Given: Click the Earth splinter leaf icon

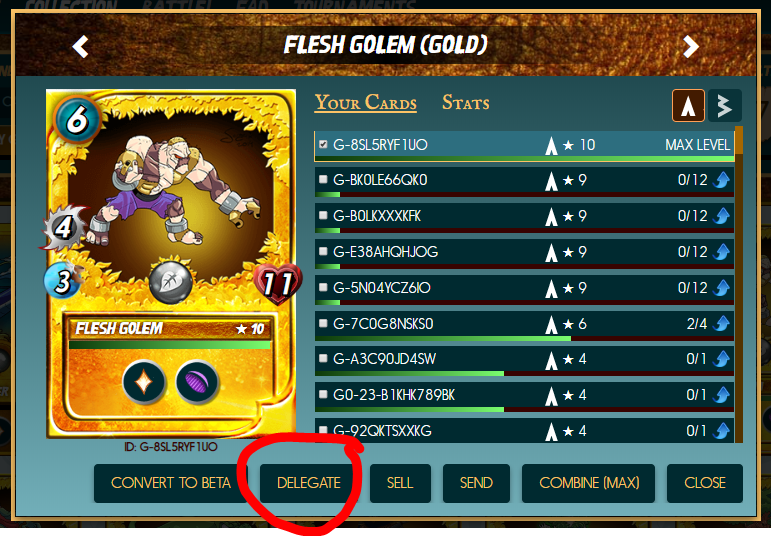Looking at the screenshot, I should pos(171,282).
